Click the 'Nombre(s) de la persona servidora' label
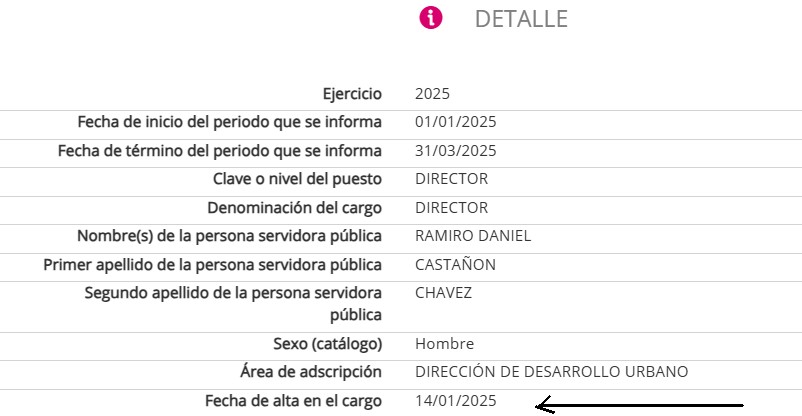The image size is (802, 416). coord(230,236)
